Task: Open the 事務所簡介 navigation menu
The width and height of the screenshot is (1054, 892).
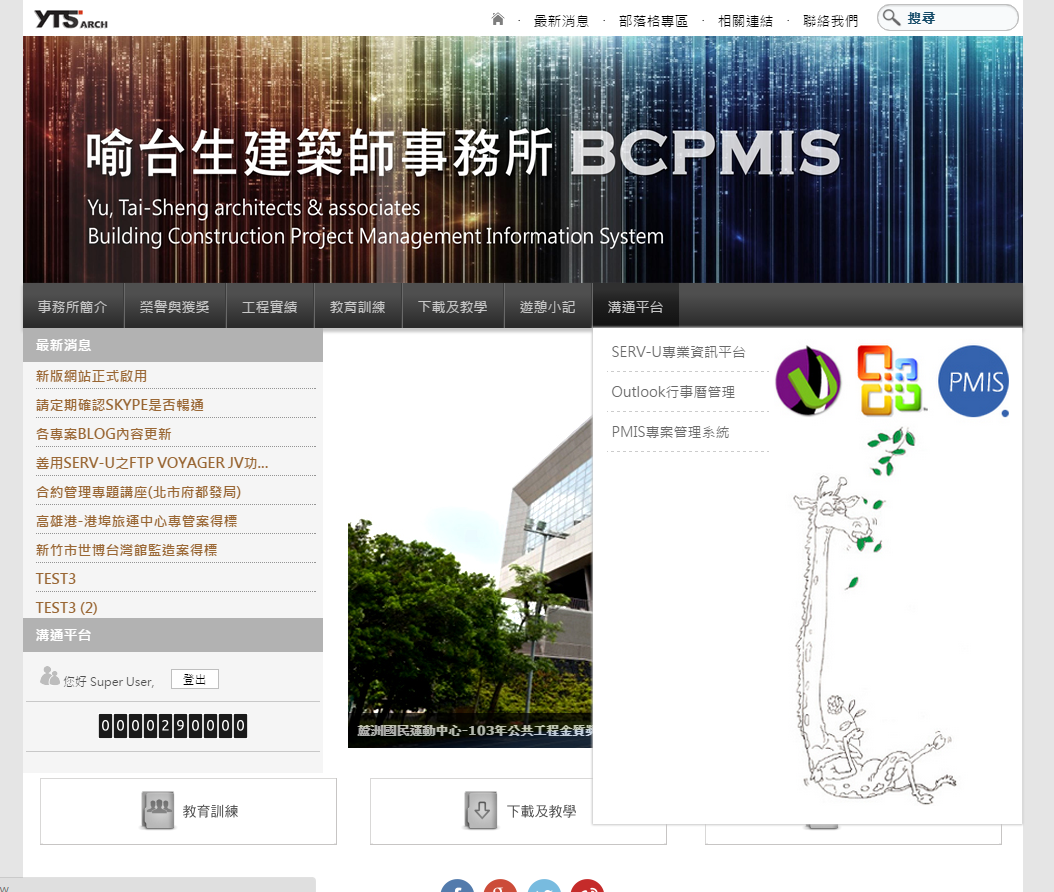Action: click(x=72, y=307)
